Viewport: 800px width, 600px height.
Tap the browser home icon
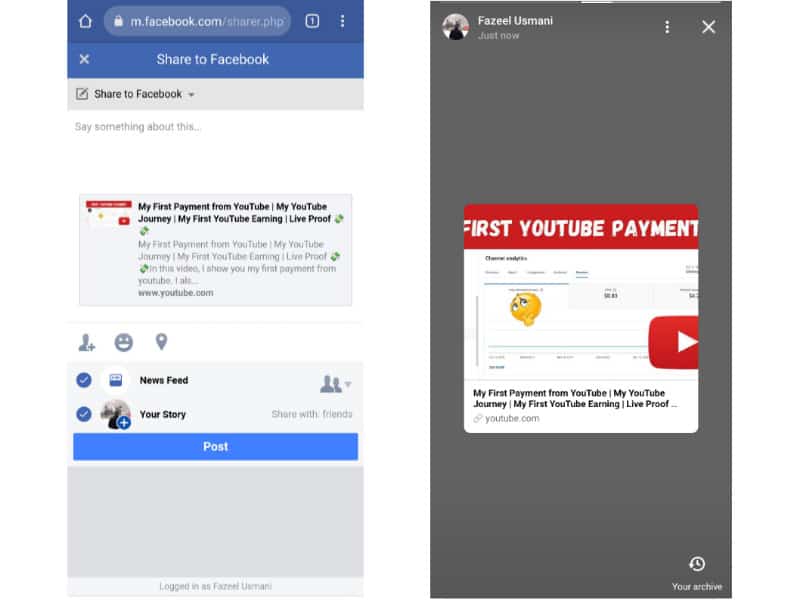coord(85,21)
